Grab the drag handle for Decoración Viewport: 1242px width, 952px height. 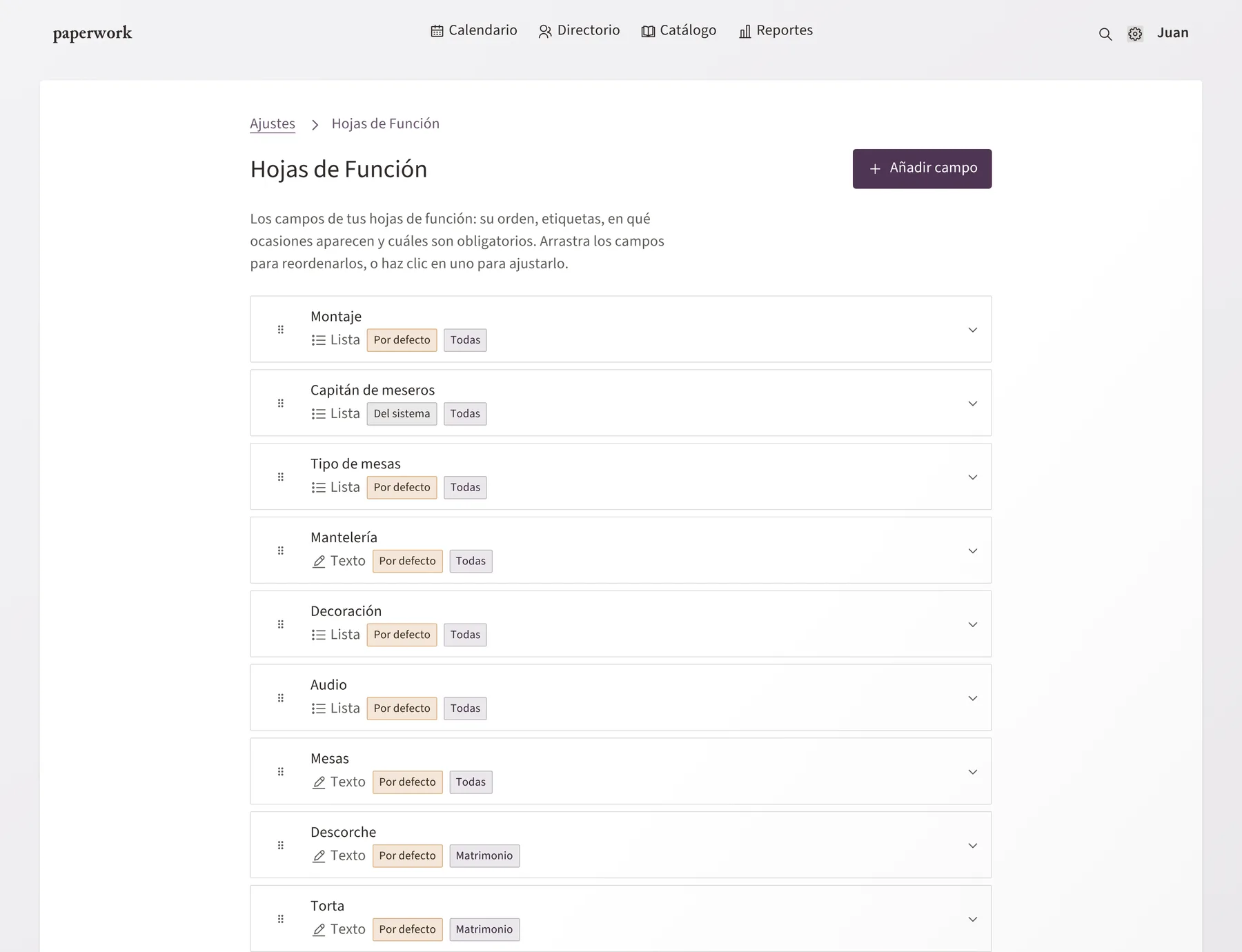[281, 624]
